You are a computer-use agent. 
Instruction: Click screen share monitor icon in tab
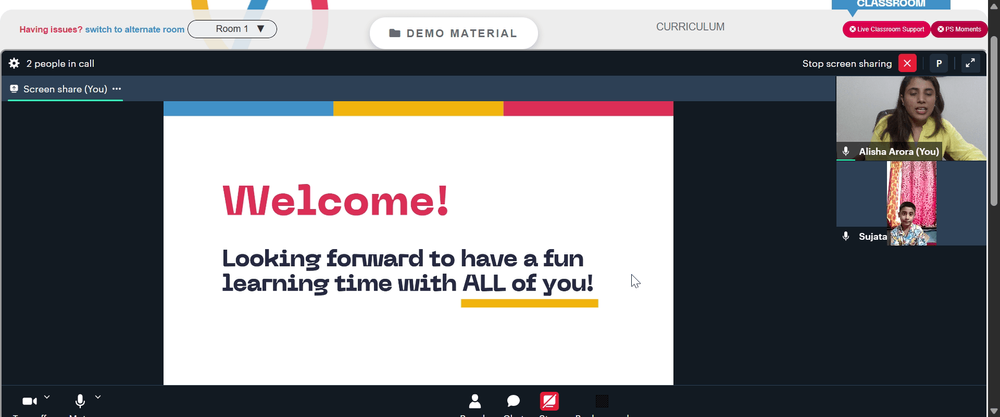14,89
